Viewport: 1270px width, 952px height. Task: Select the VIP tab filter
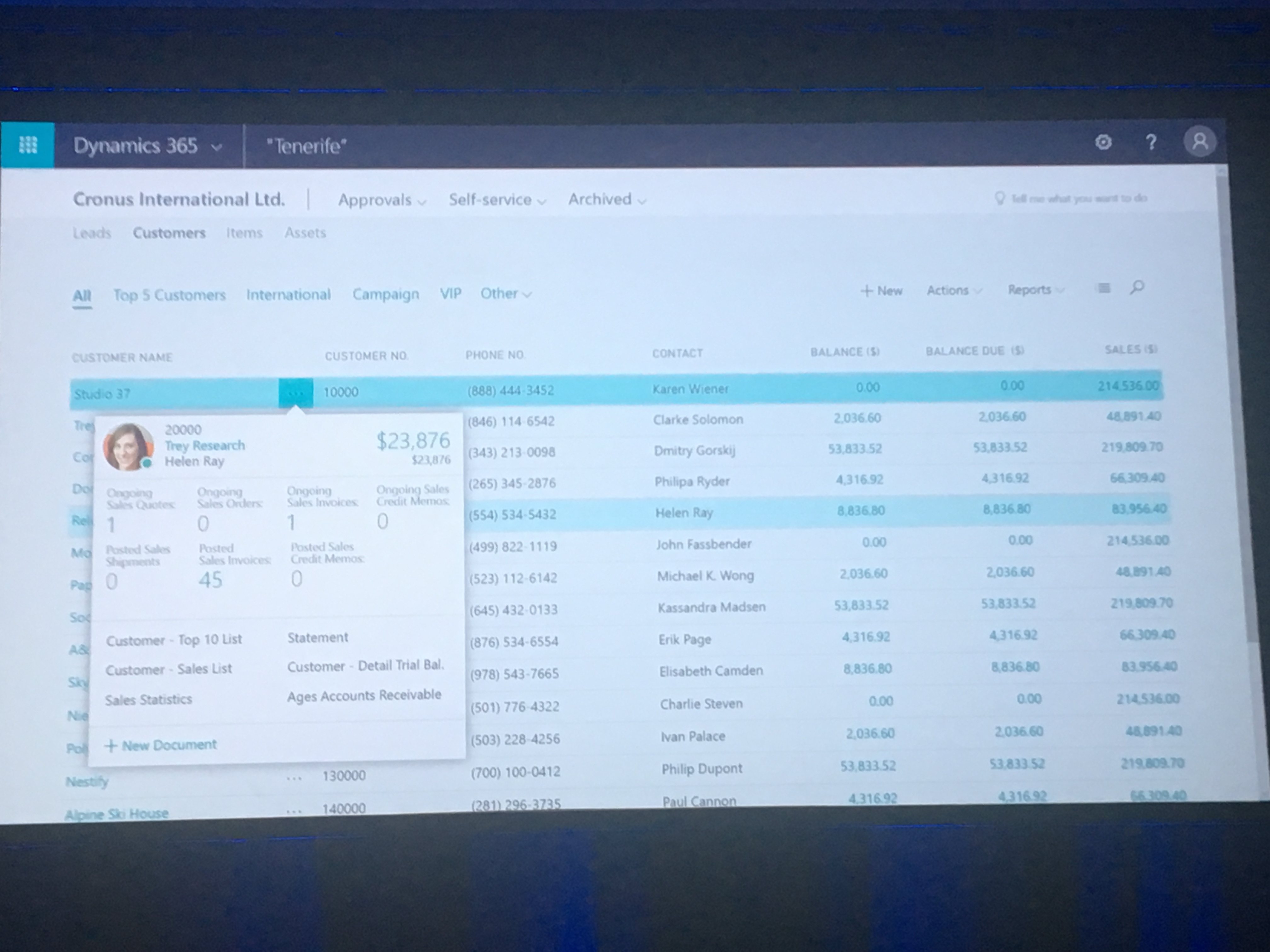coord(449,293)
